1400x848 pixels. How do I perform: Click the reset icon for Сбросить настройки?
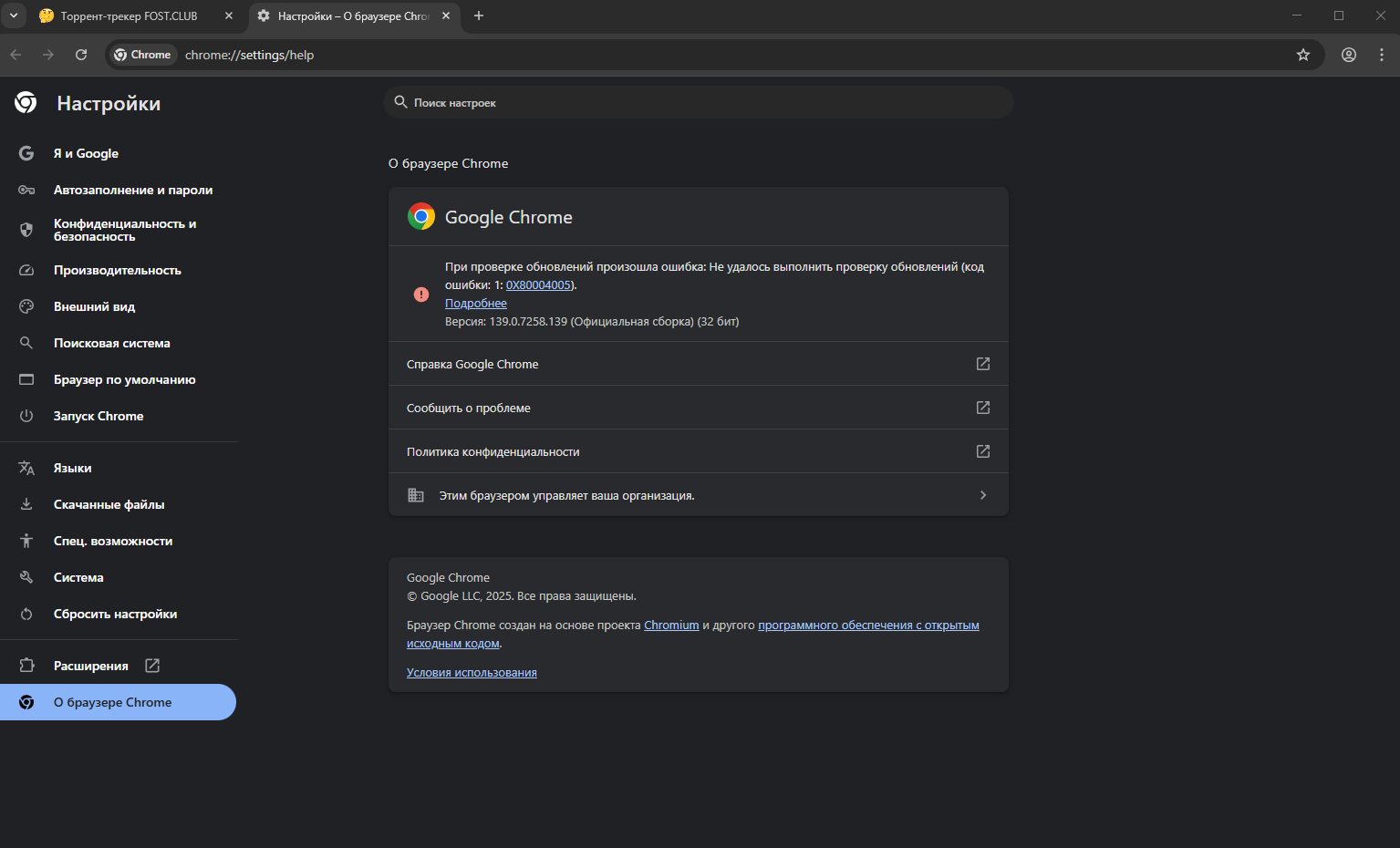coord(26,614)
